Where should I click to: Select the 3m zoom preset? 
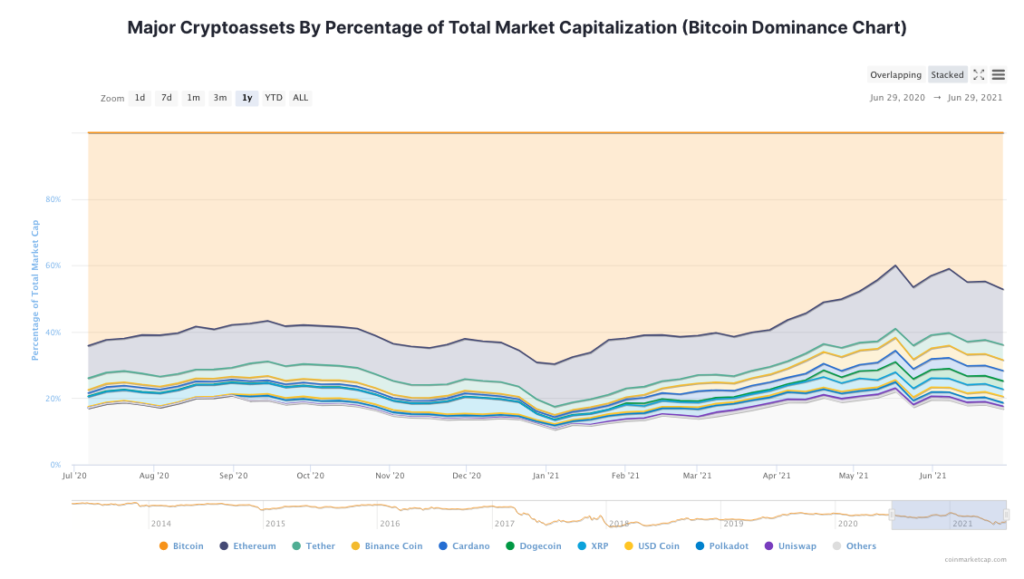[x=220, y=97]
